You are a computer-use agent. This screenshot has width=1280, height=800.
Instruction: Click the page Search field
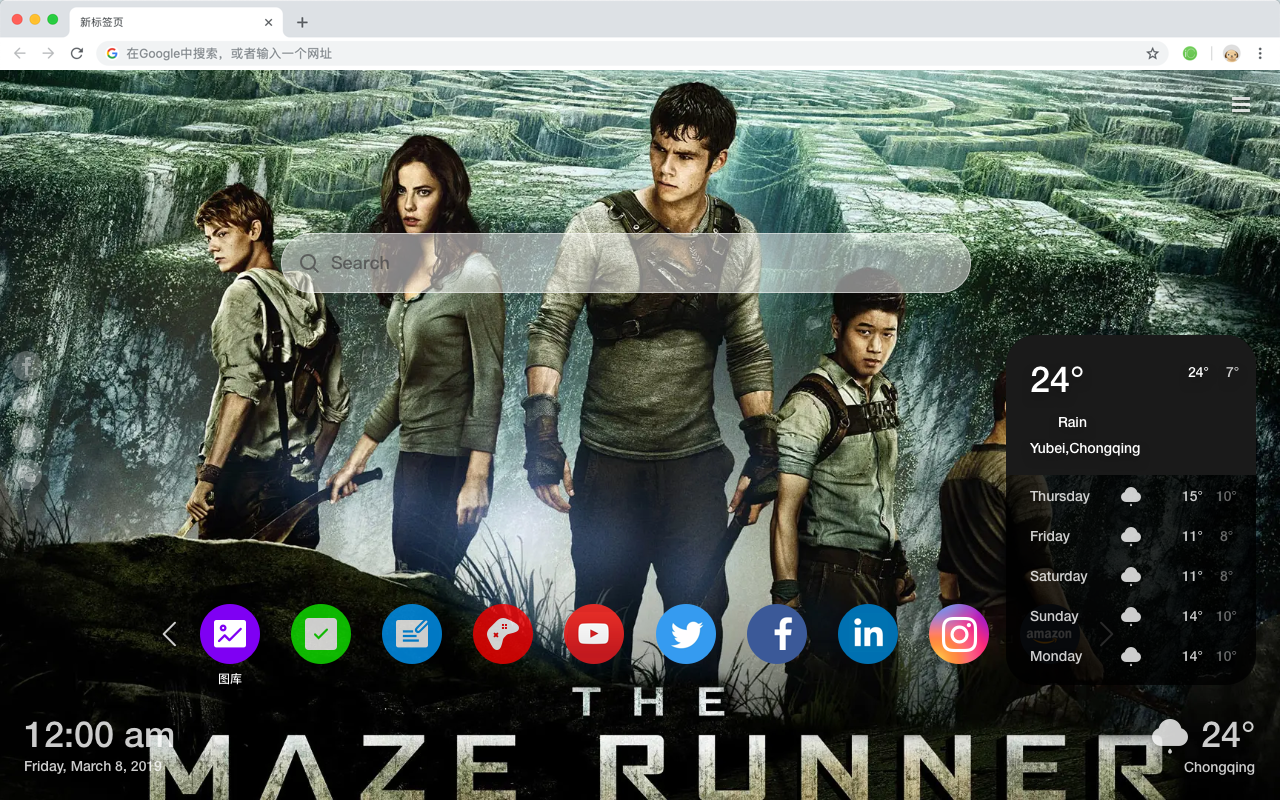click(x=626, y=263)
